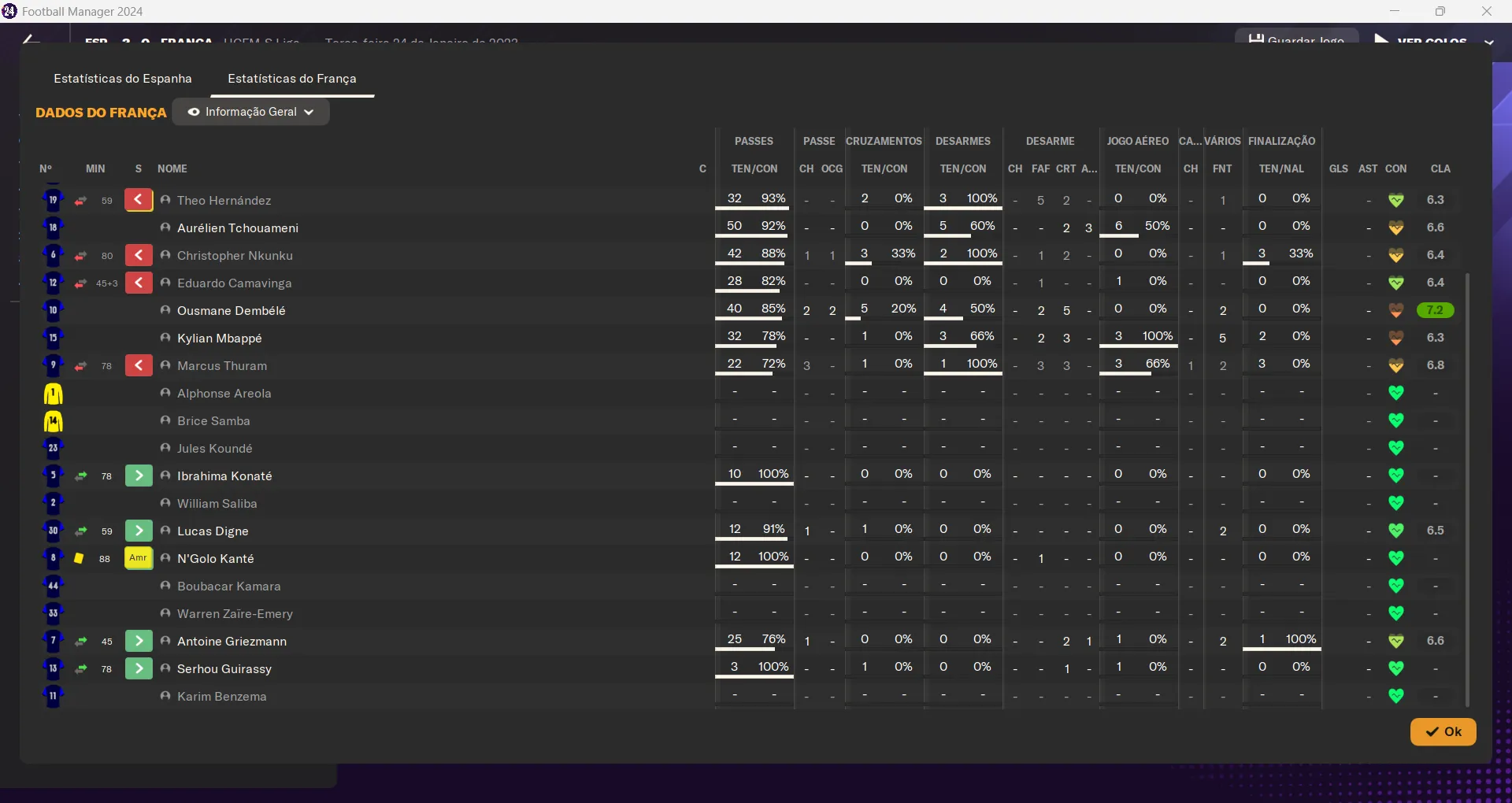Image resolution: width=1512 pixels, height=803 pixels.
Task: Sort table by NOME column header
Action: click(x=172, y=168)
